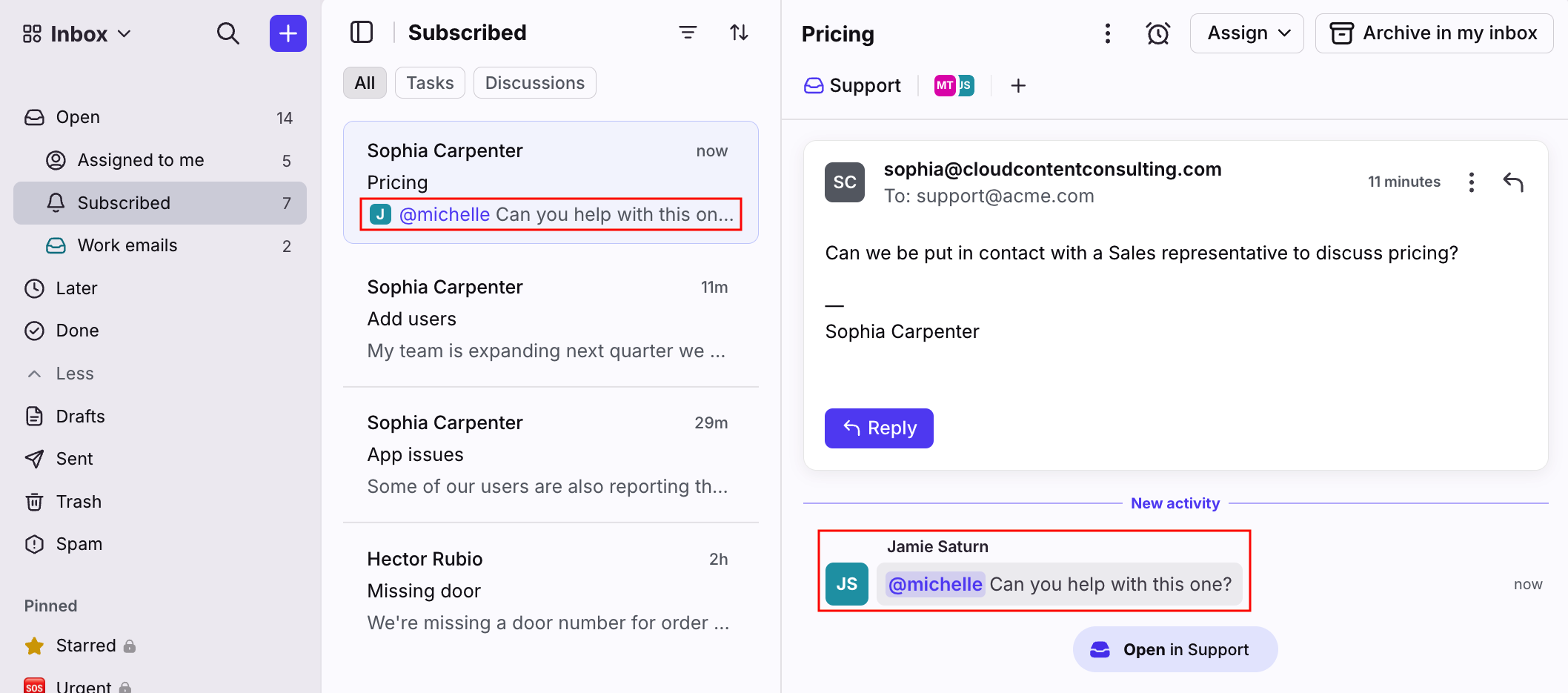The width and height of the screenshot is (1568, 693).
Task: Click the search magnifier icon
Action: tap(227, 33)
